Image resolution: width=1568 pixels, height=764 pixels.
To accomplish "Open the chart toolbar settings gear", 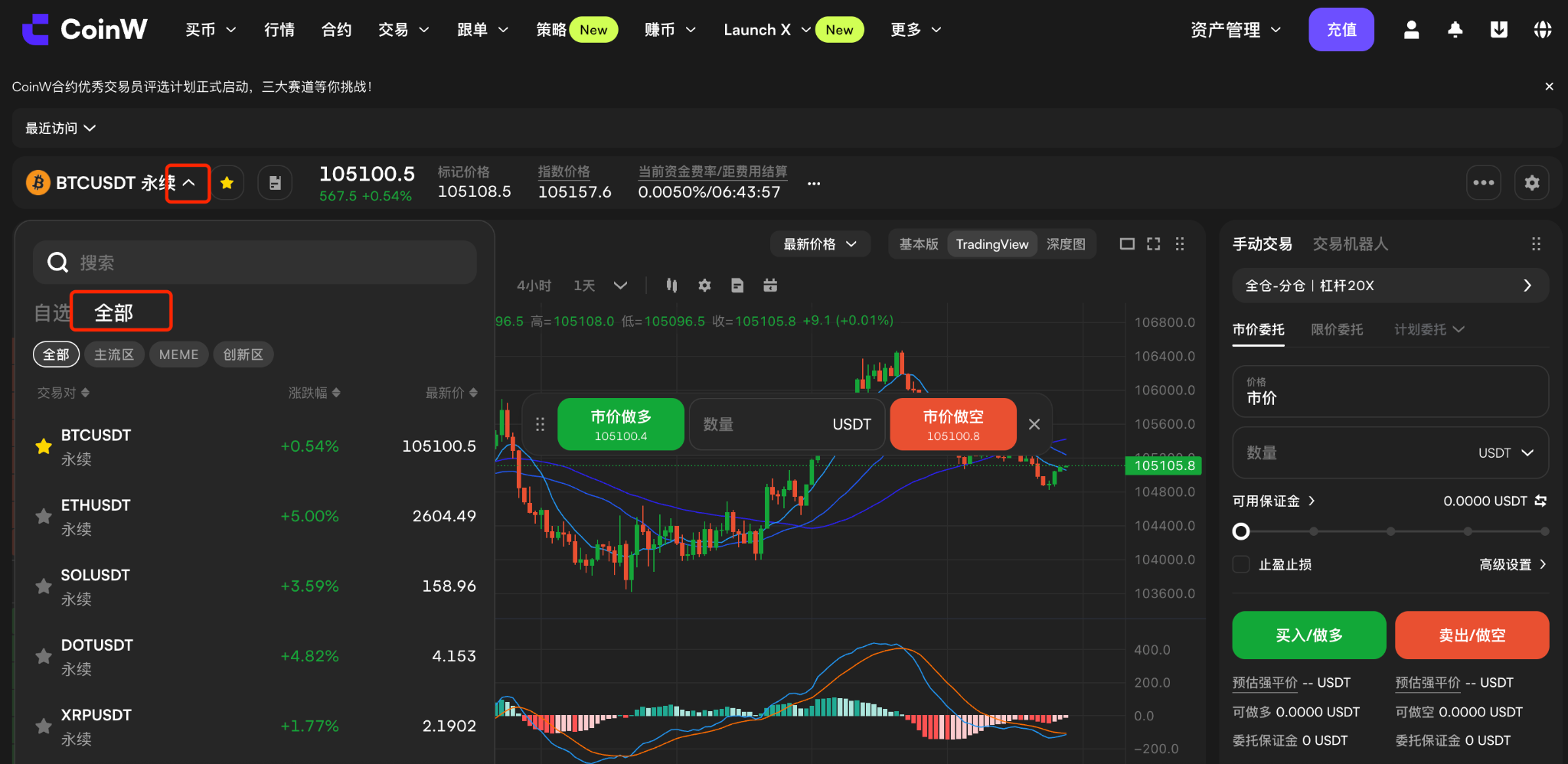I will click(x=704, y=286).
